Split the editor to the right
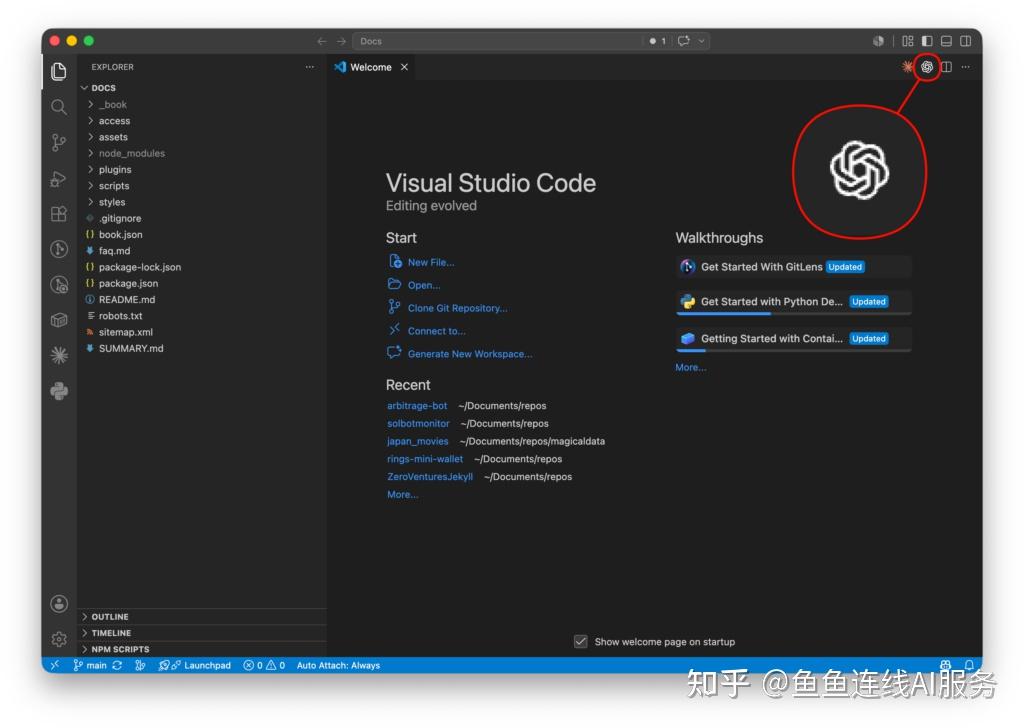Viewport: 1024px width, 728px height. [946, 67]
